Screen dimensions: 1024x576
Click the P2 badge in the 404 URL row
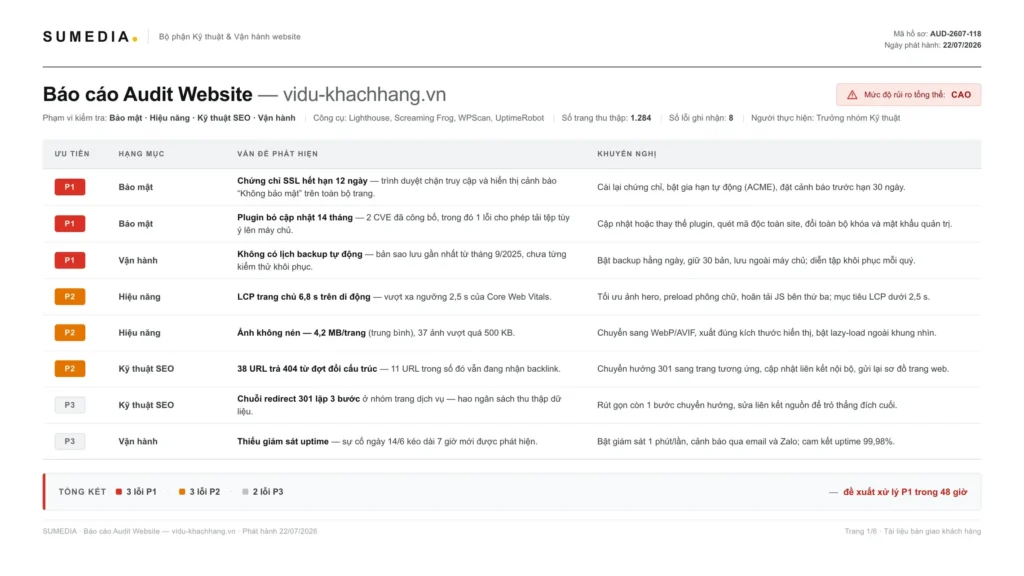(x=70, y=368)
